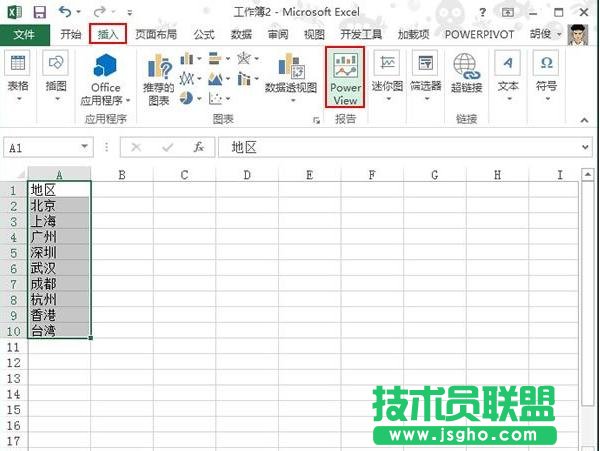Insert a radar or stock chart
600x451 pixels.
(x=248, y=59)
